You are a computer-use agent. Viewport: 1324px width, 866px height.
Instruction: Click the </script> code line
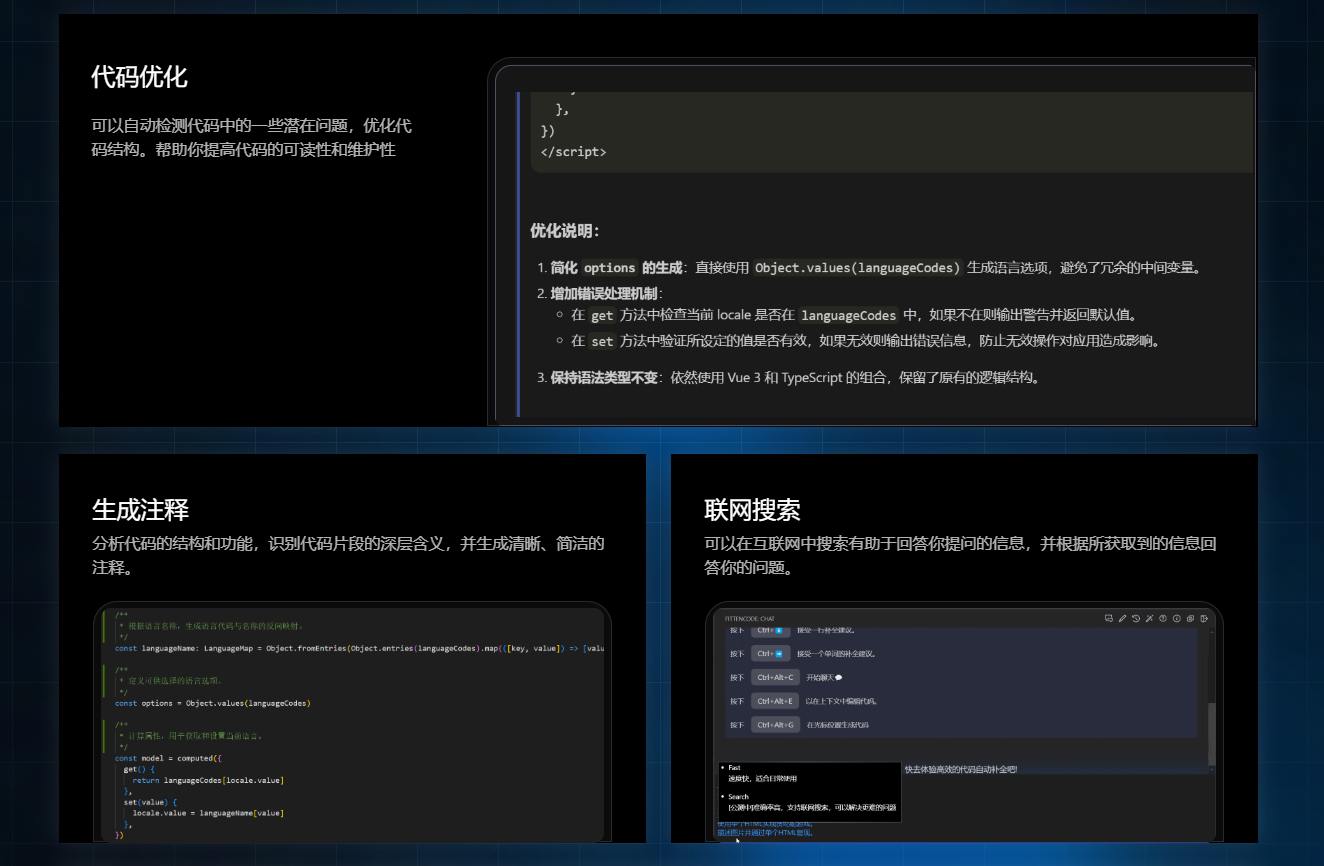[573, 152]
